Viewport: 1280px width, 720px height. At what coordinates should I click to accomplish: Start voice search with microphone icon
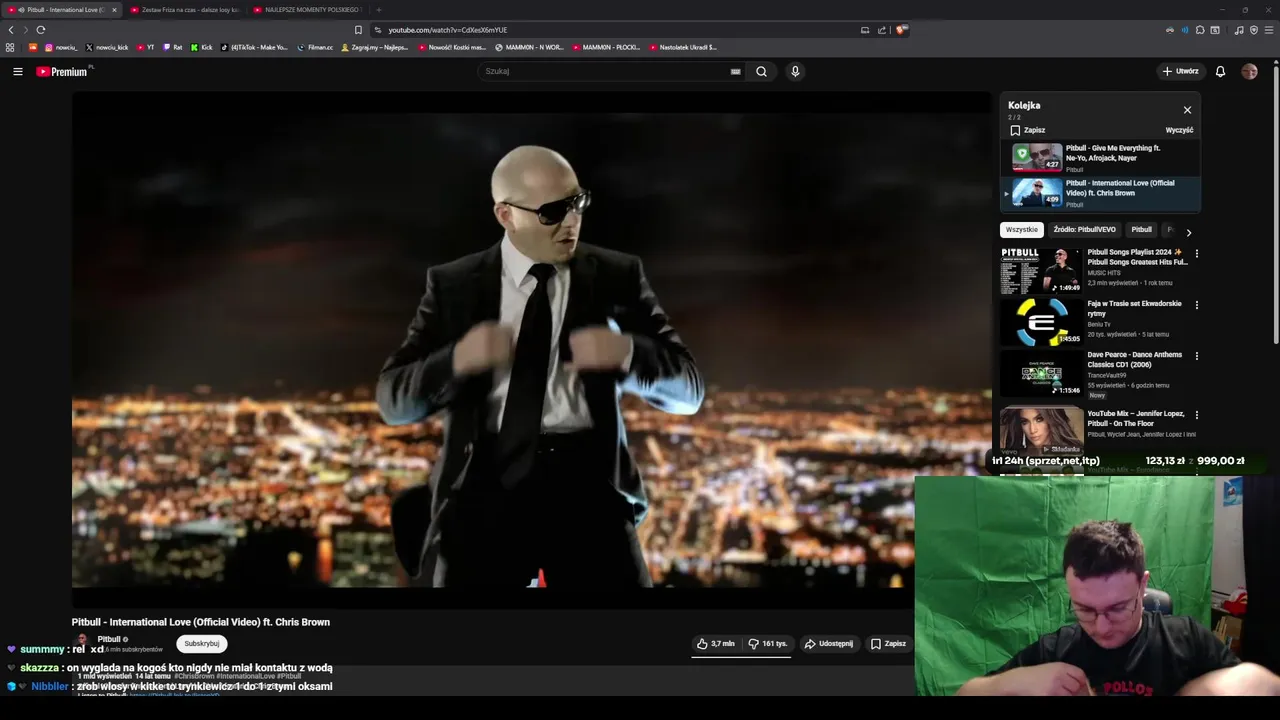click(795, 71)
